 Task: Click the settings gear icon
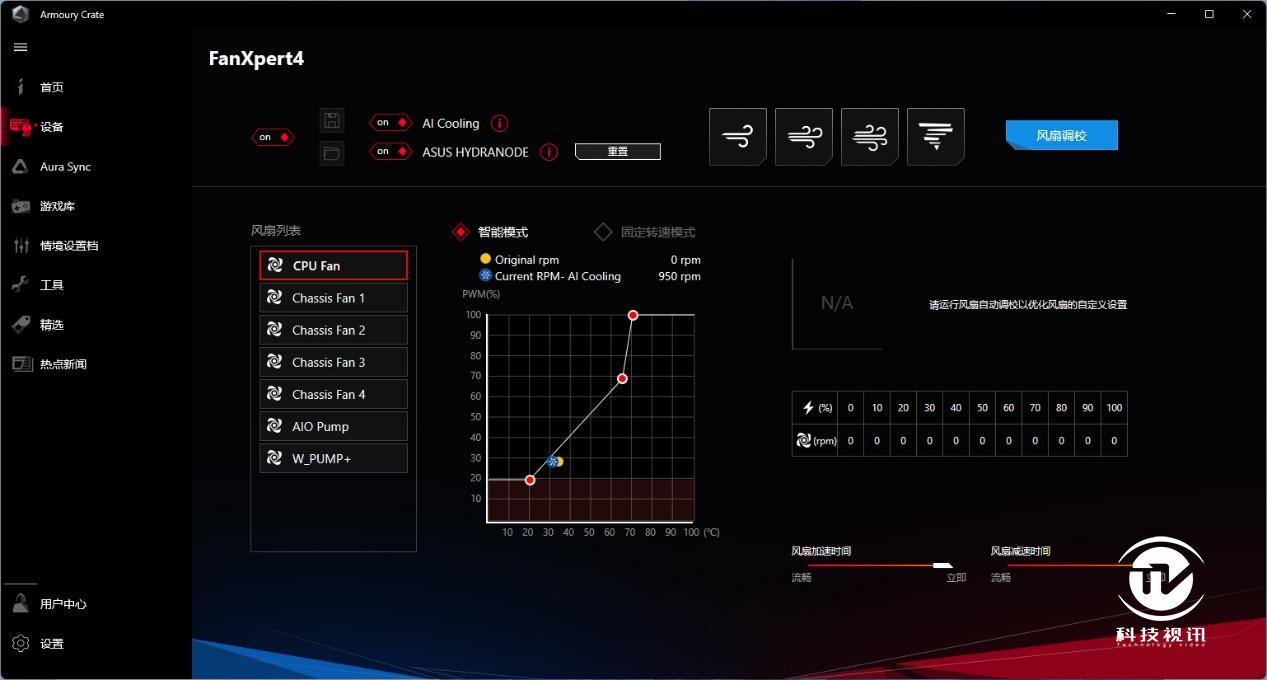coord(20,643)
